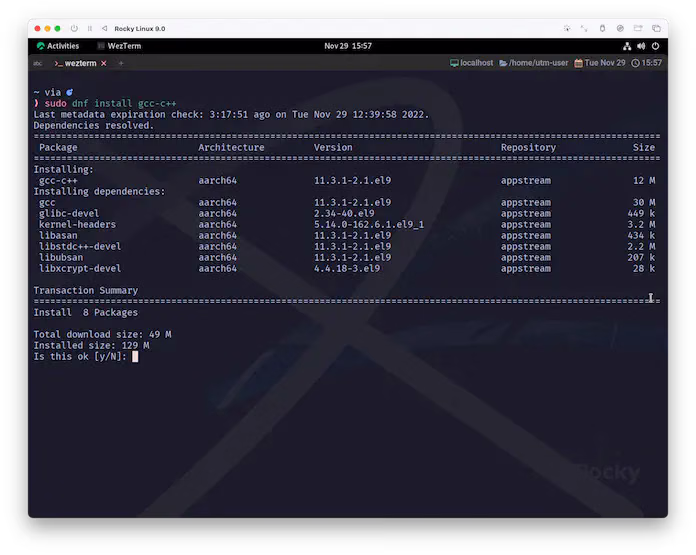Open the clock showing Nov 29 15:57
The width and height of the screenshot is (696, 555).
(348, 46)
